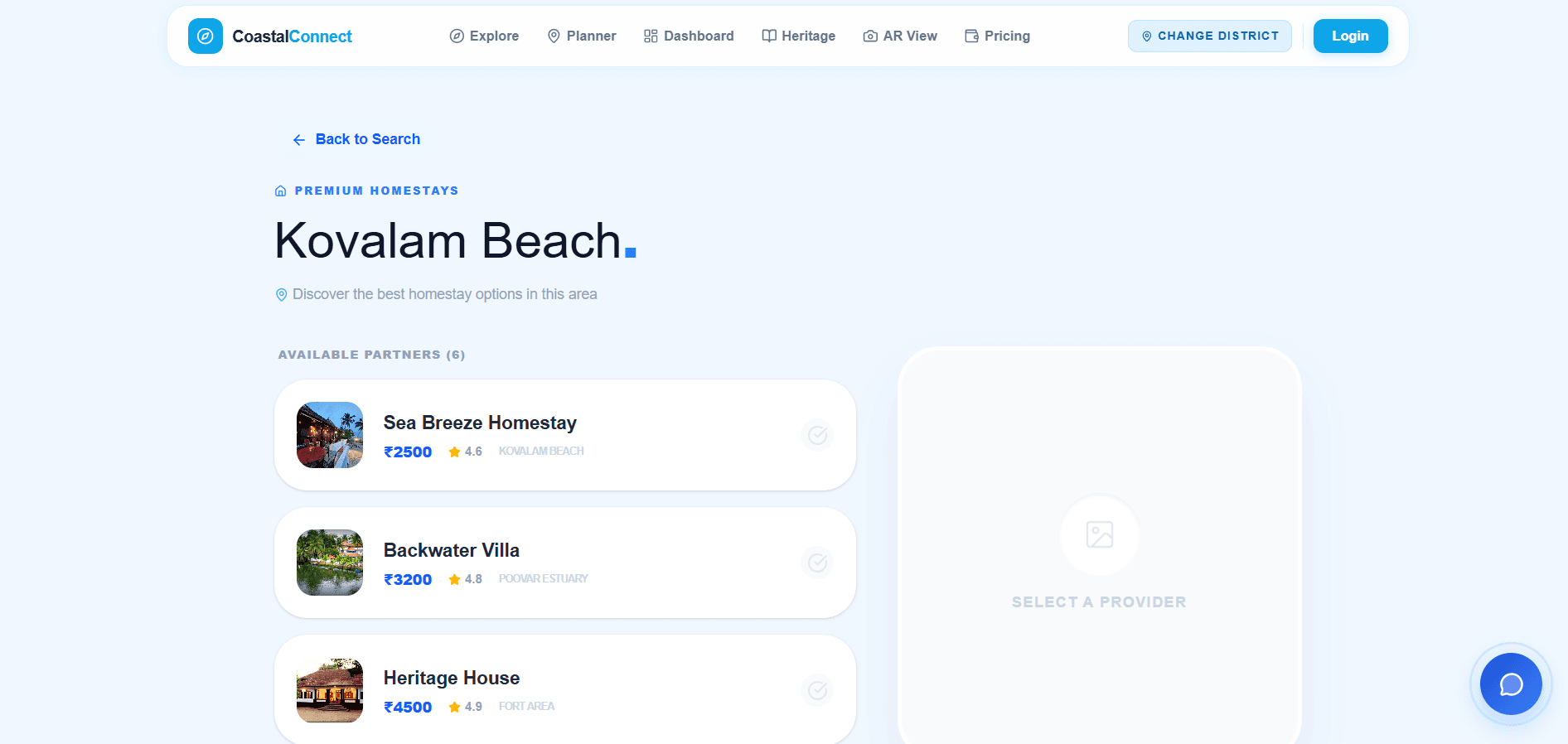The image size is (1568, 744).
Task: Click the 4.8 star rating
Action: coord(465,579)
